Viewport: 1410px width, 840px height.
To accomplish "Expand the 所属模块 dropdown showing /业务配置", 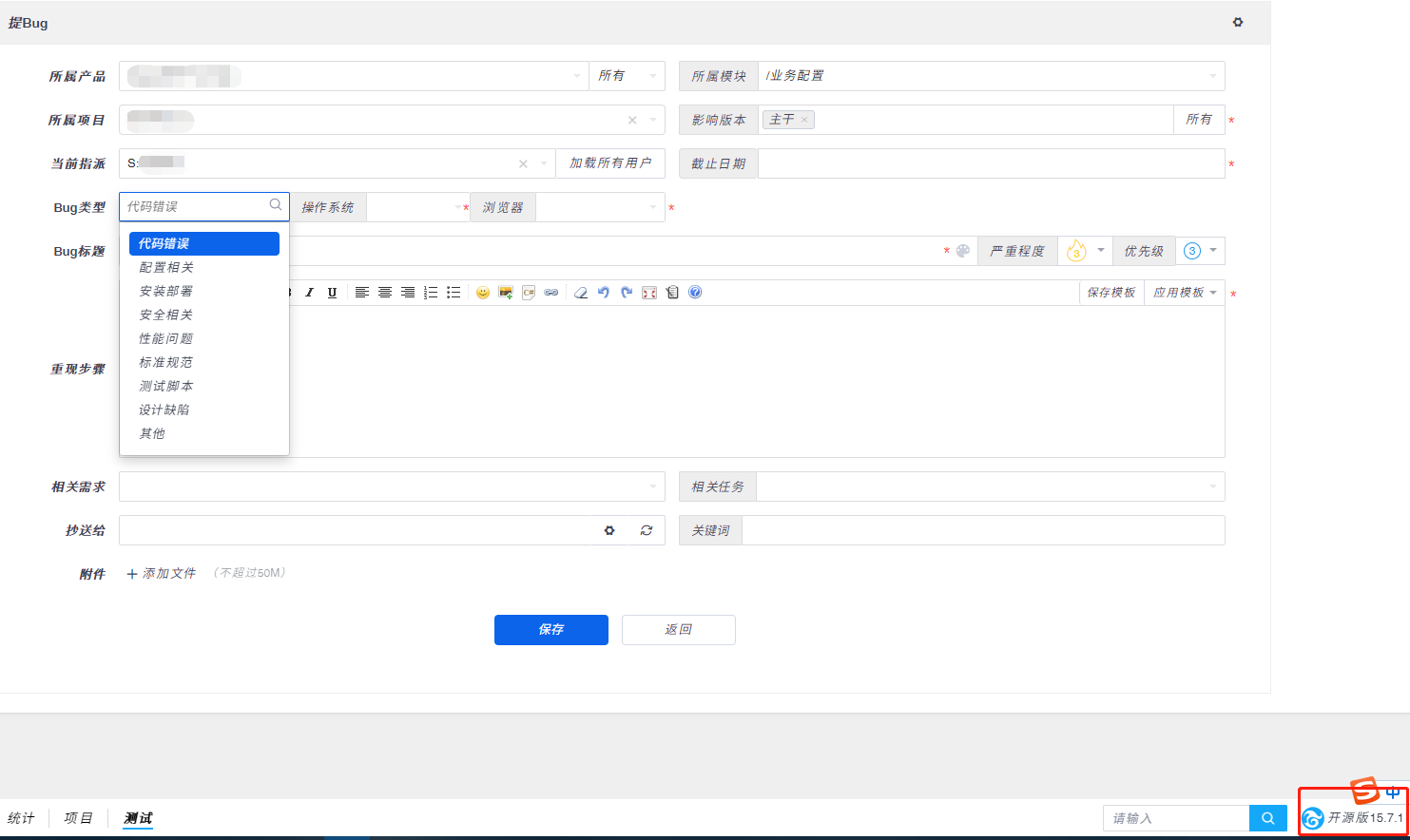I will (x=992, y=76).
